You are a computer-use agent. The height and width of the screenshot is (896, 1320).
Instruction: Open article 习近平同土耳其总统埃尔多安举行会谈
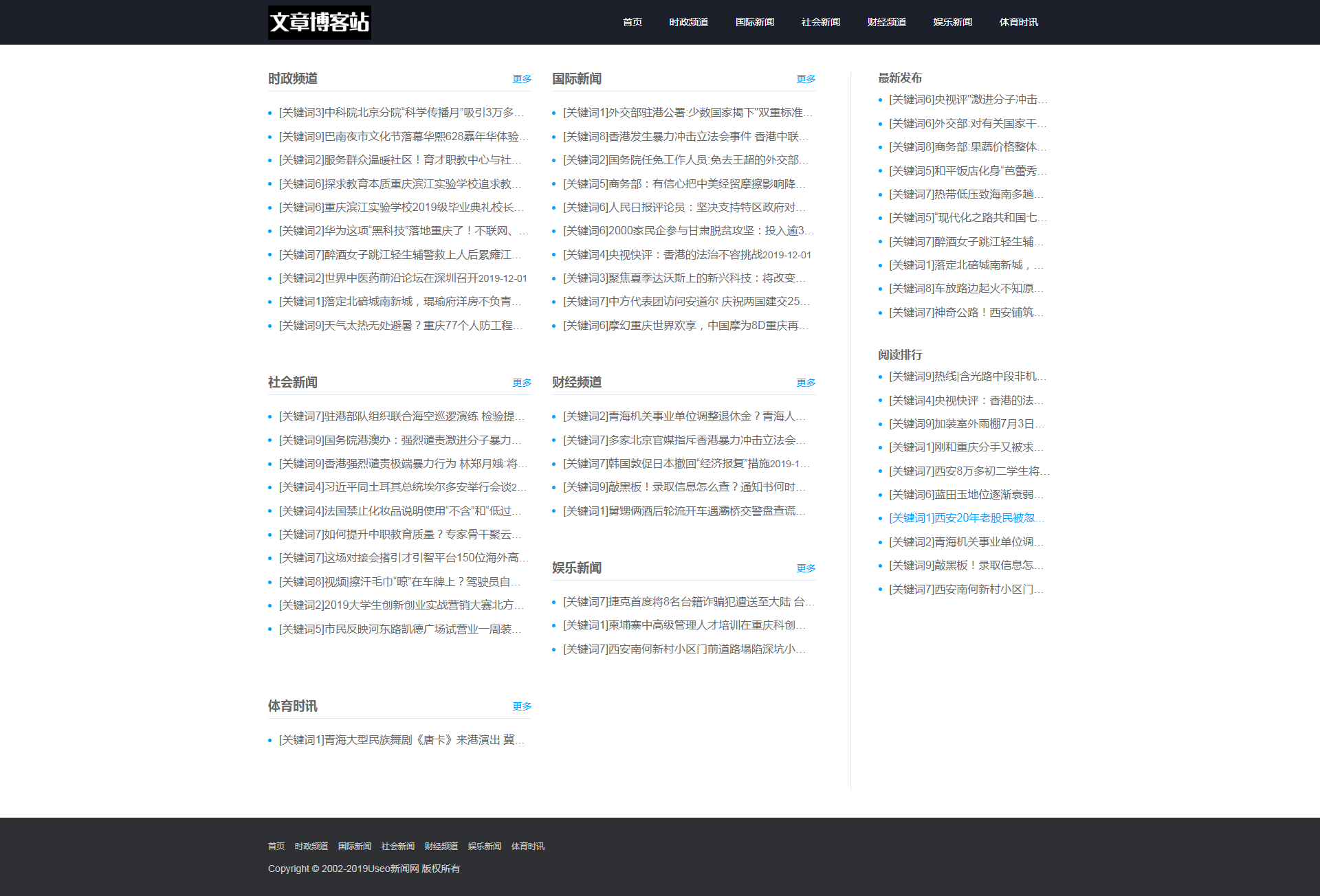403,487
